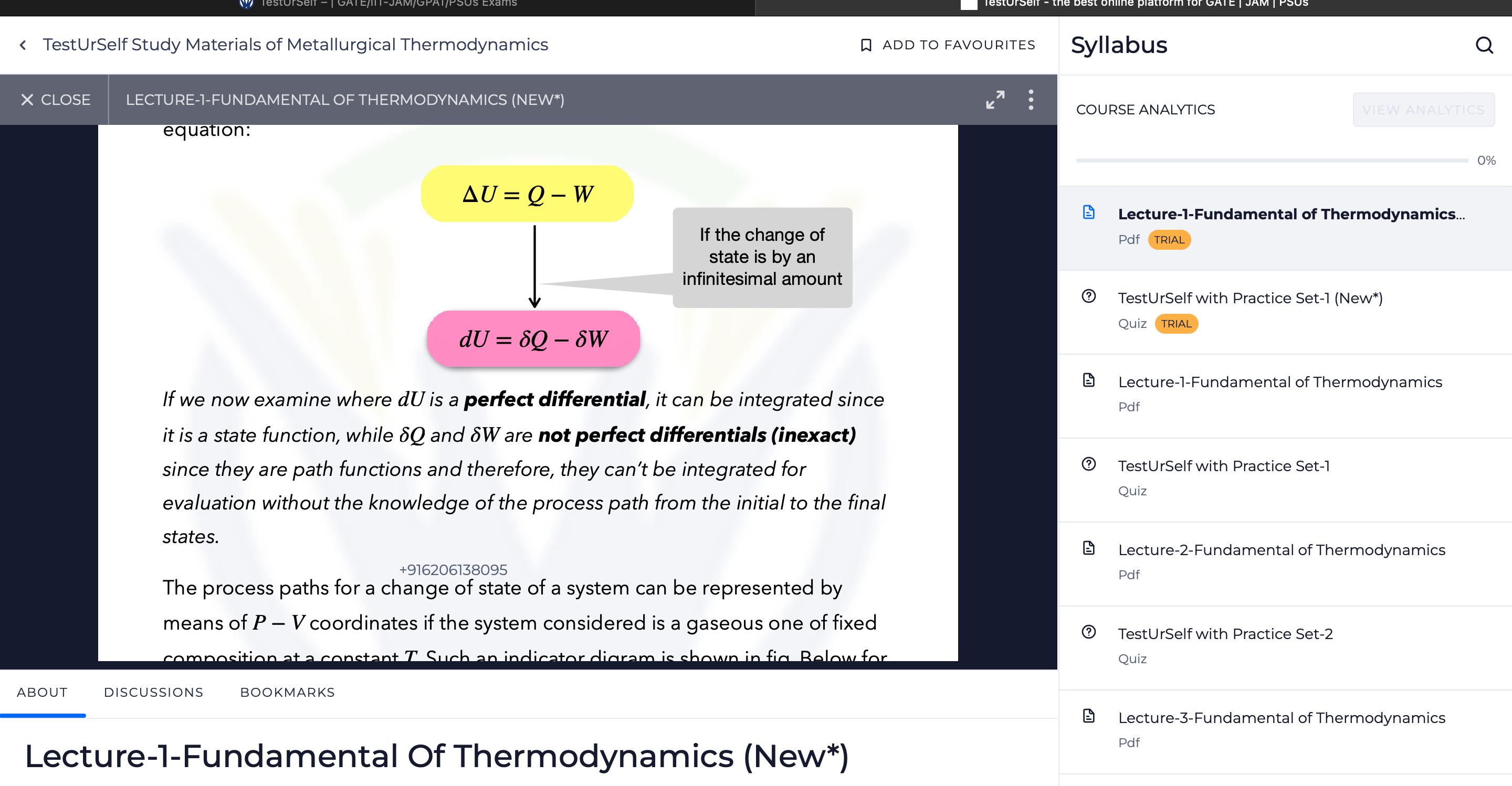Click document icon for Lecture-2-Fundamental of Thermodynamics
This screenshot has height=786, width=1512.
1089,548
